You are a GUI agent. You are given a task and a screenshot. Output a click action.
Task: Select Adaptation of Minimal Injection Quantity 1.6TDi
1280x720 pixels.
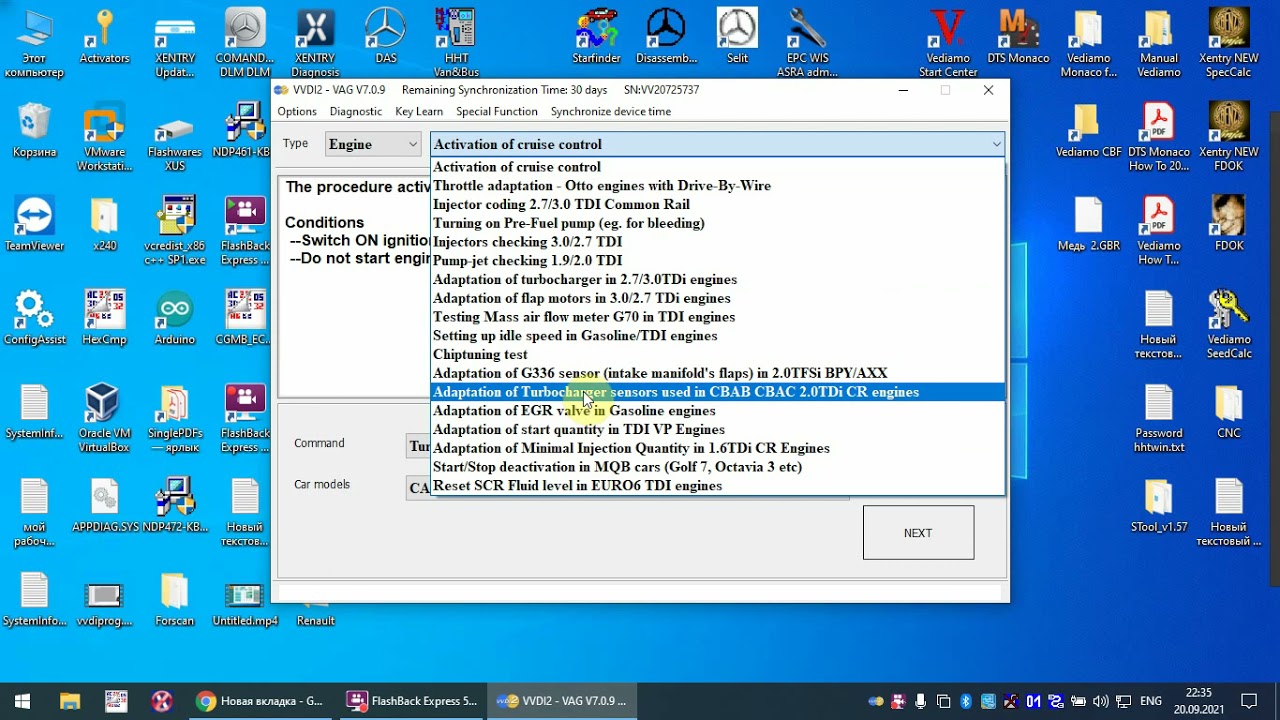(x=717, y=448)
